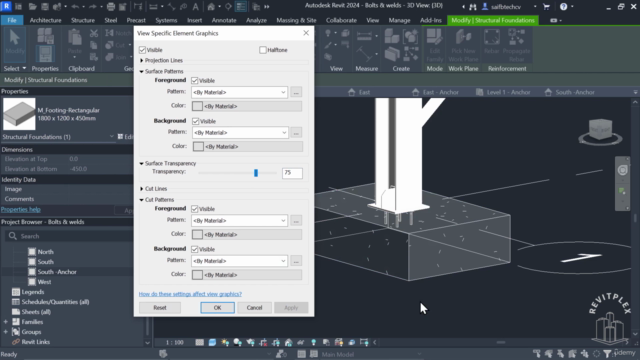Viewport: 640px width, 360px height.
Task: Switch to the Manage ribbon tab
Action: pyautogui.click(x=399, y=20)
